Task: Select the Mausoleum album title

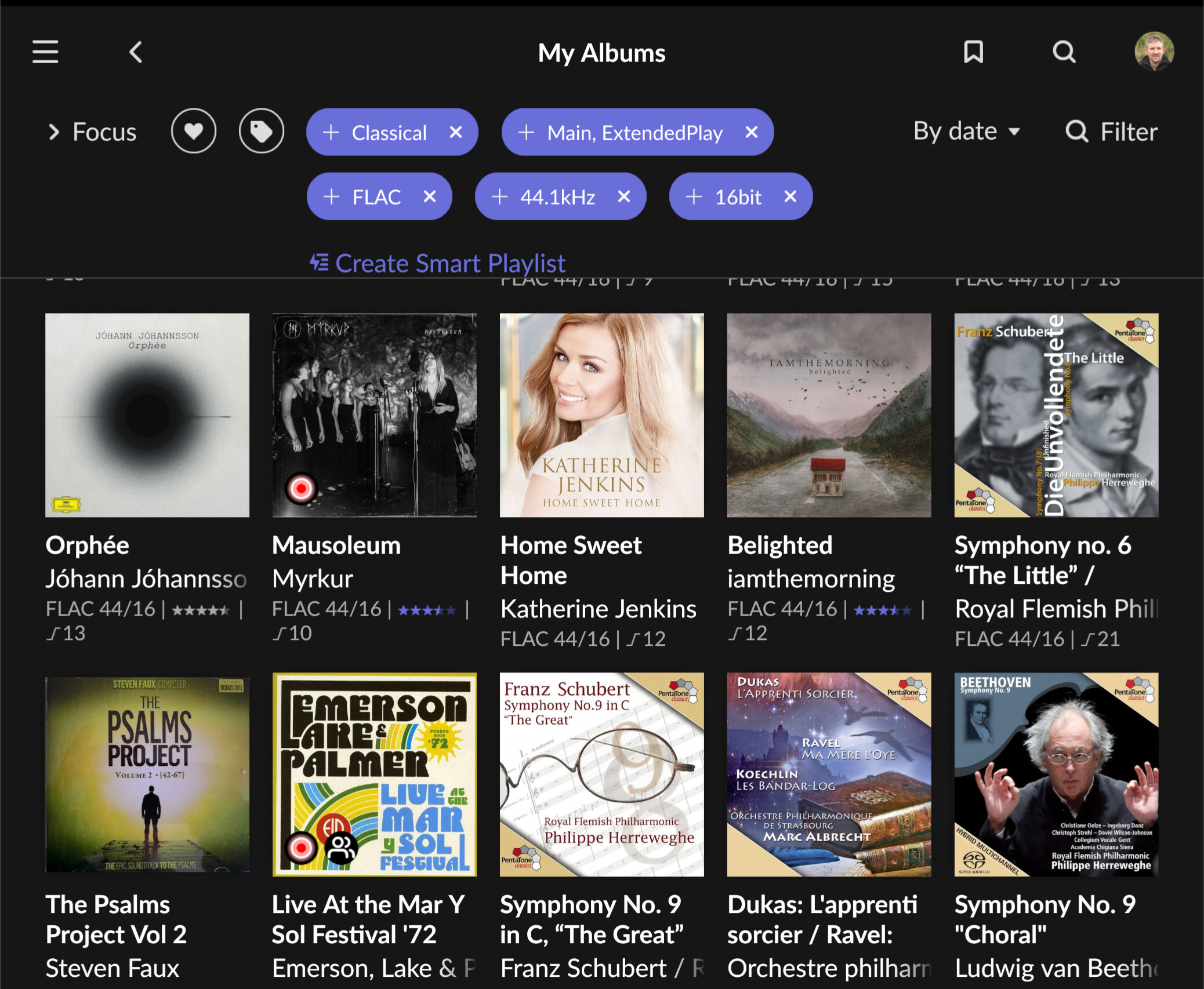Action: pyautogui.click(x=336, y=546)
